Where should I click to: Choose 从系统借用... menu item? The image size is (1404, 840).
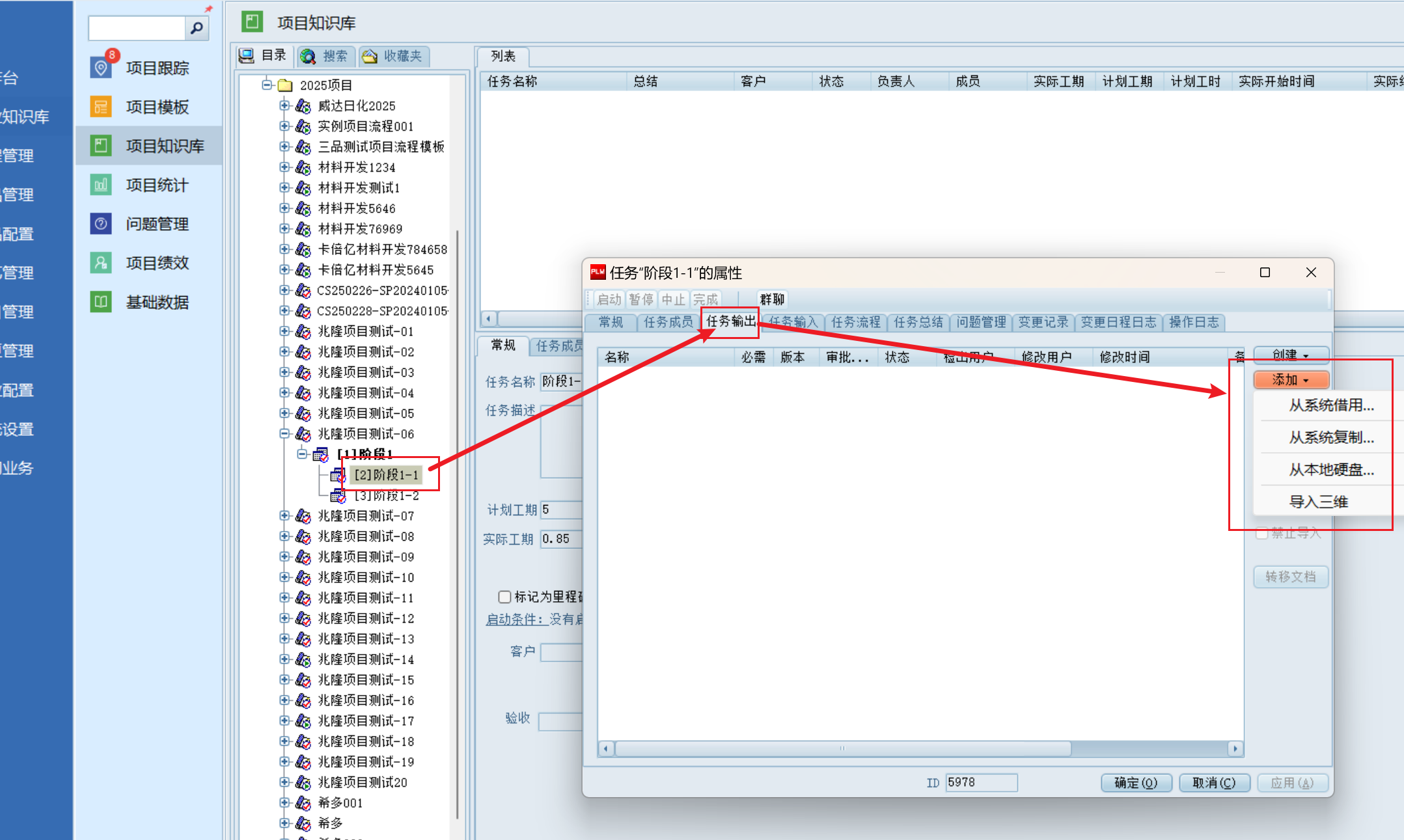(1331, 405)
